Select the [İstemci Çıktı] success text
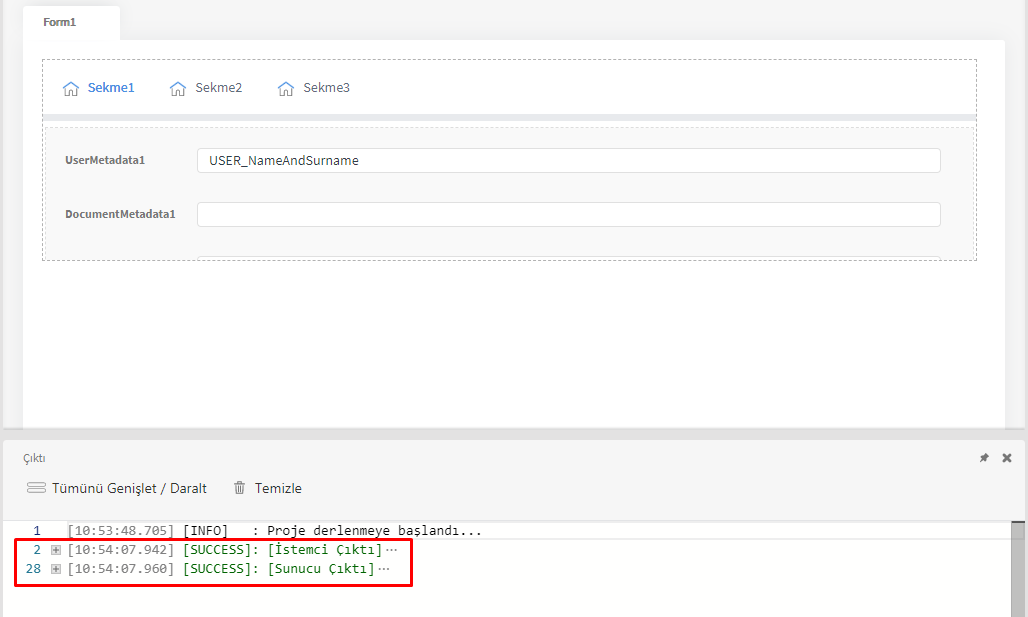The width and height of the screenshot is (1028, 617). [x=325, y=550]
